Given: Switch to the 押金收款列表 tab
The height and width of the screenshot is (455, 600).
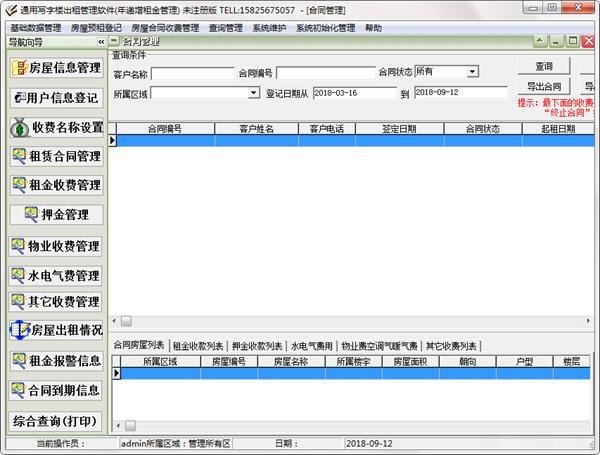Looking at the screenshot, I should tap(257, 345).
